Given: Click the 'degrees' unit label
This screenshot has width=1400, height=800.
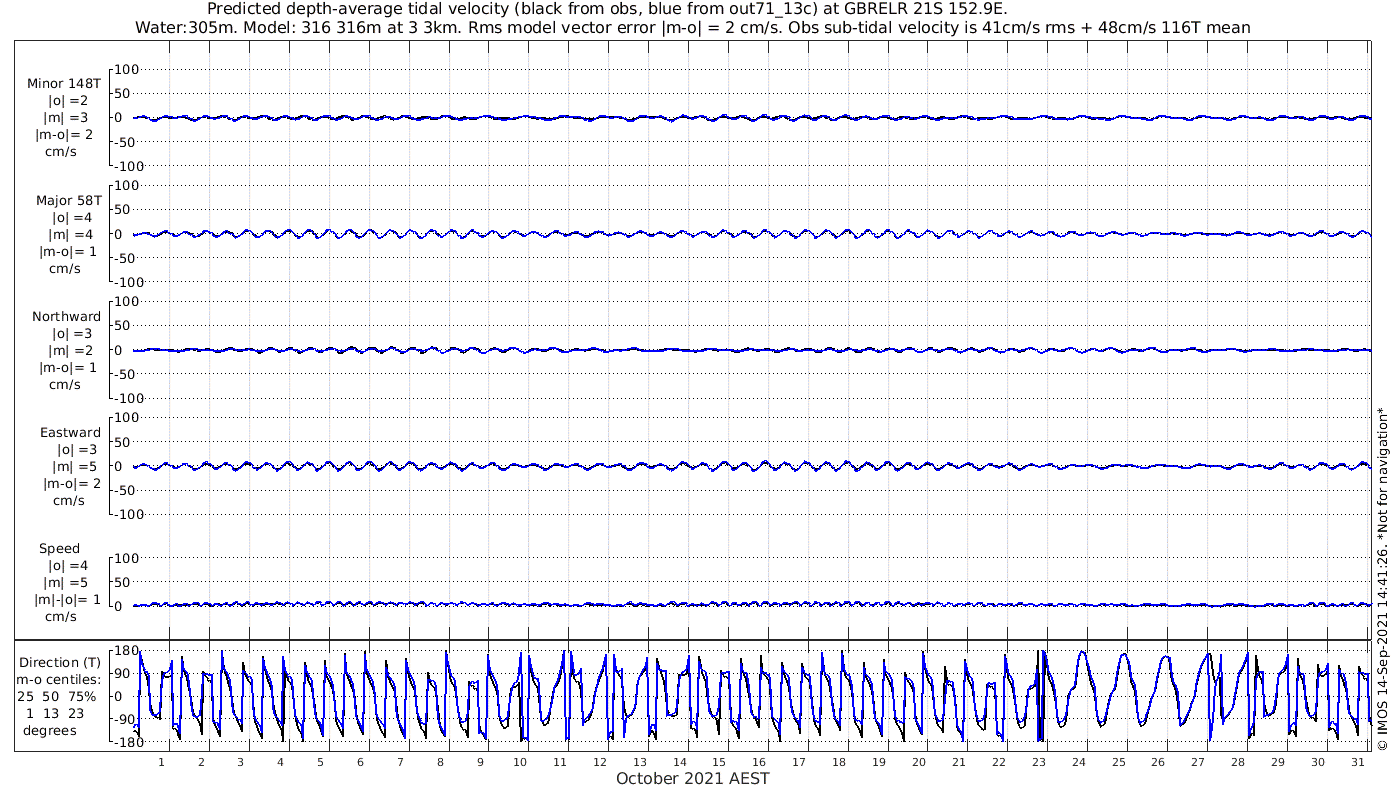Looking at the screenshot, I should click(51, 731).
